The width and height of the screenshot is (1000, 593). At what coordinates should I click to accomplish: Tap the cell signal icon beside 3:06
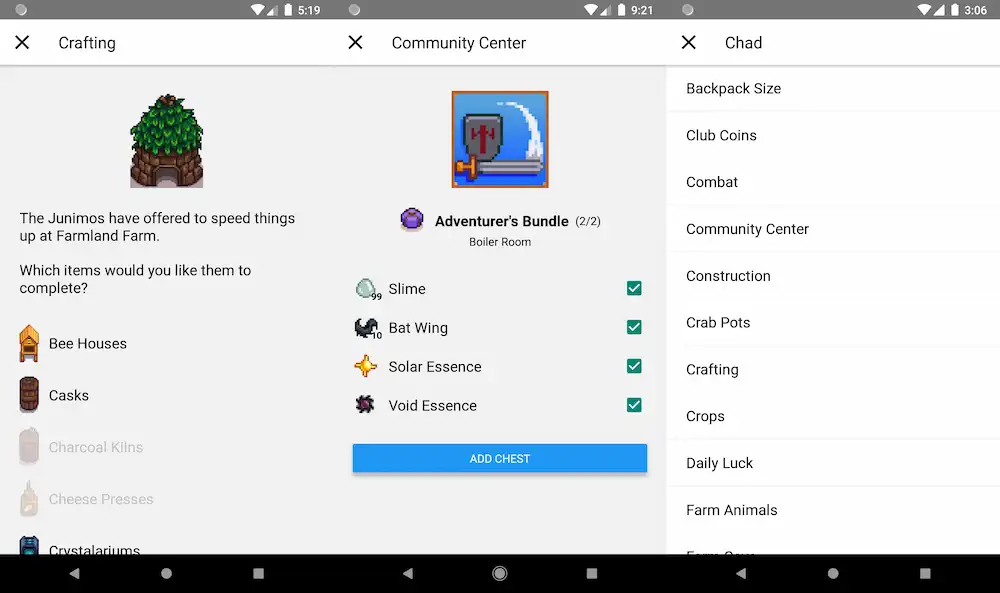coord(939,10)
